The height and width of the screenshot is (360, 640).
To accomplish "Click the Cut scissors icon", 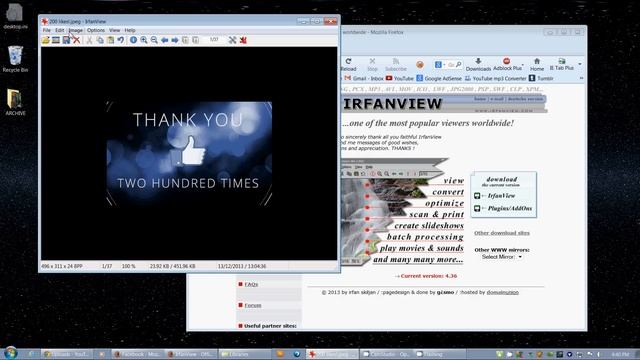I will (89, 40).
